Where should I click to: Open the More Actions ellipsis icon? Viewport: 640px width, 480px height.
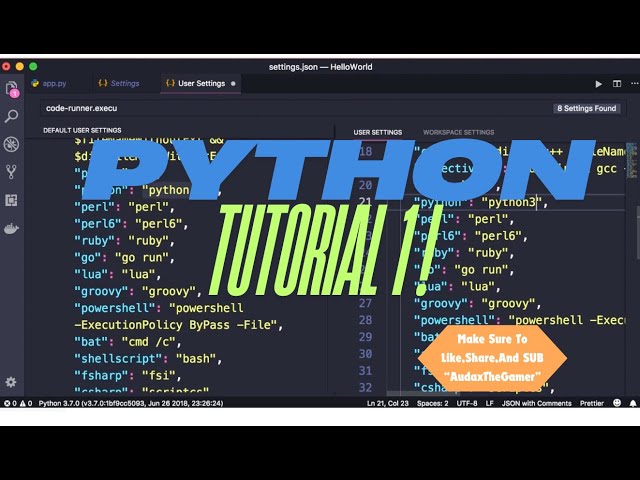634,84
